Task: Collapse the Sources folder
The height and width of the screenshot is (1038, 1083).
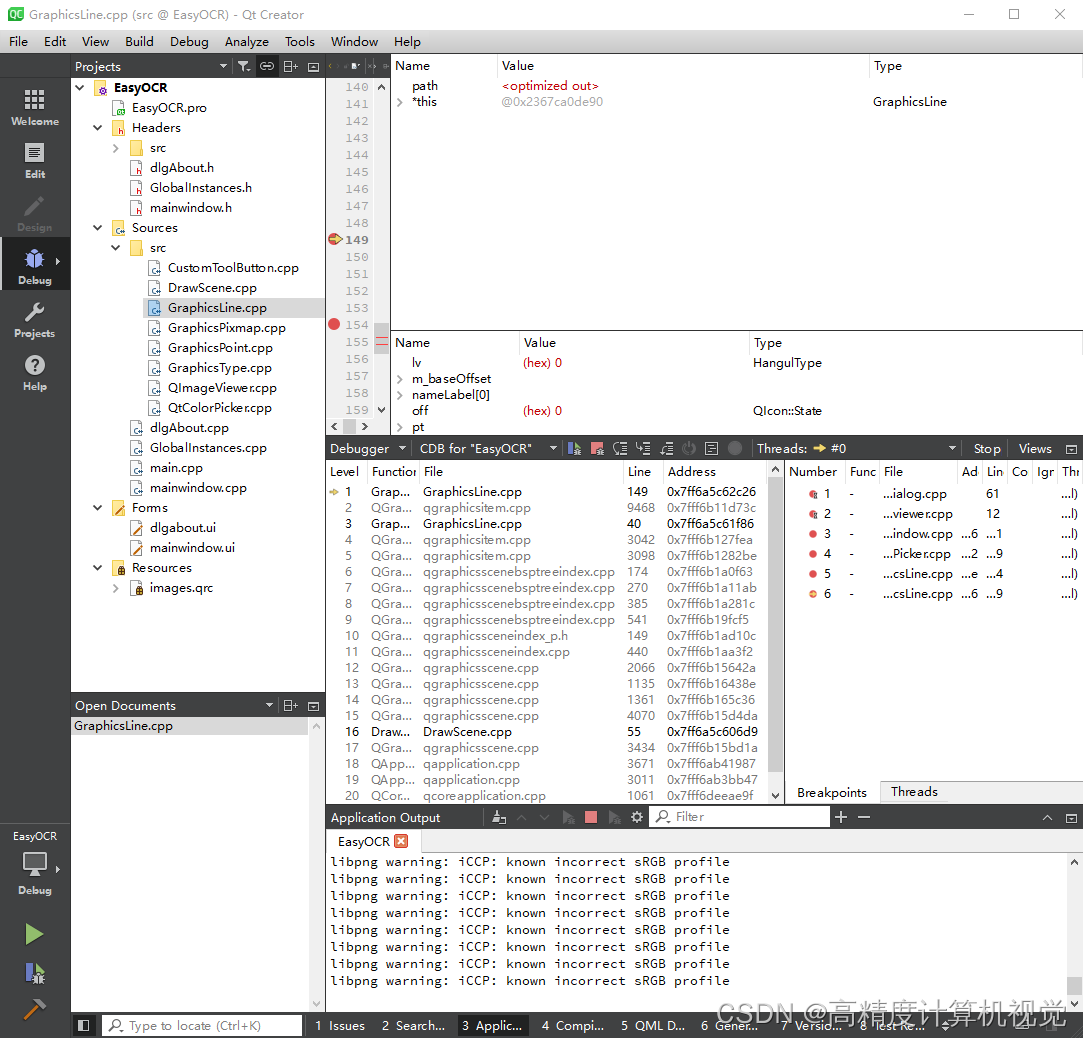Action: [98, 228]
